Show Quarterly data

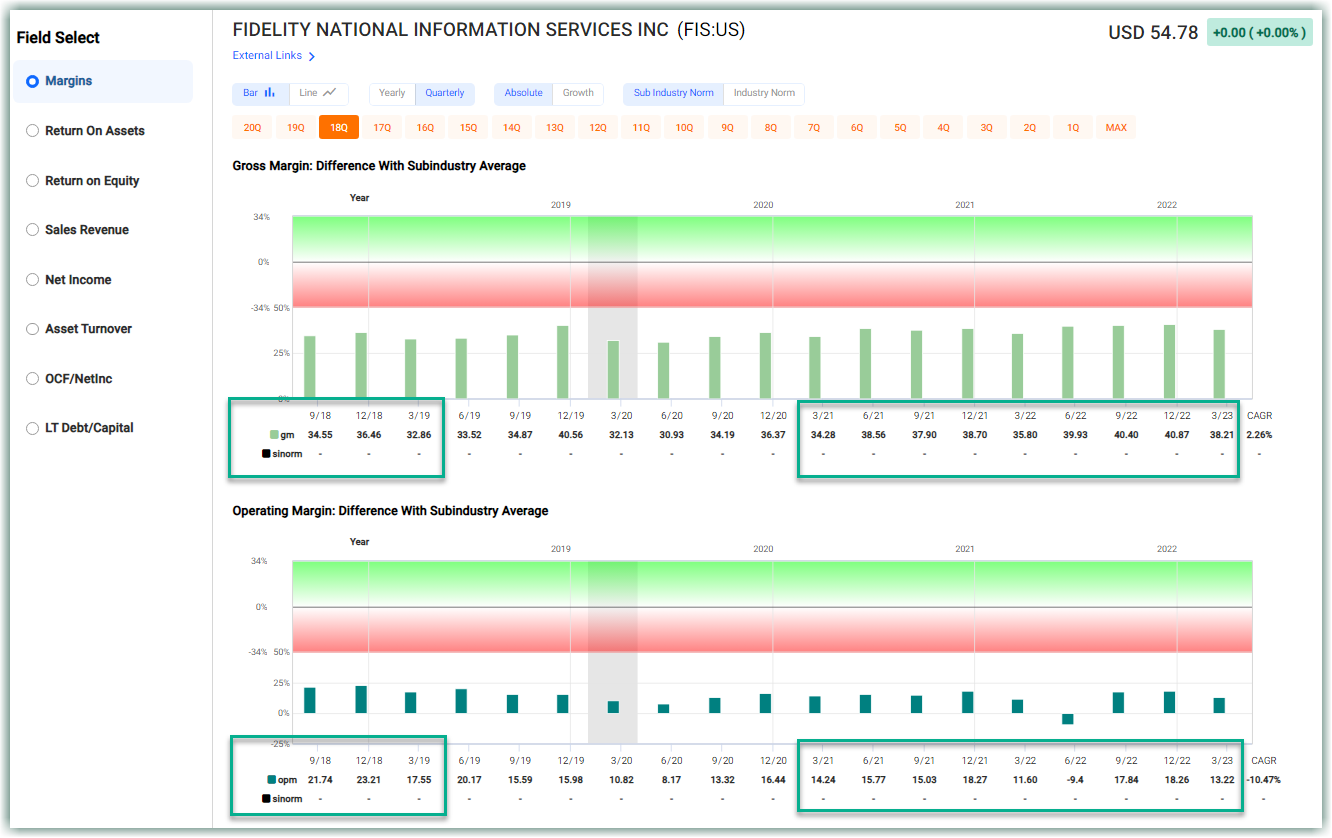click(445, 93)
